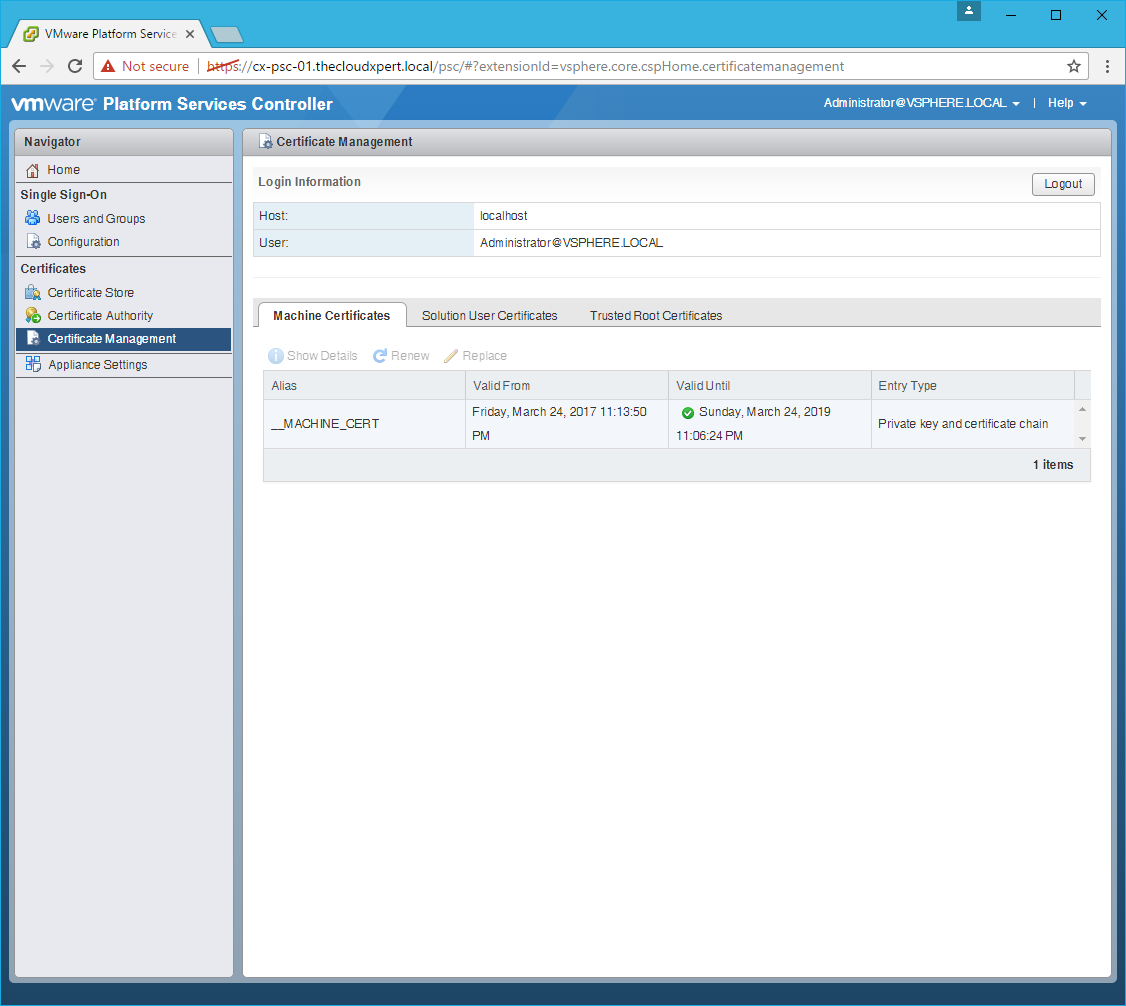Switch to Solution User Certificates tab
The image size is (1126, 1006).
coord(489,316)
